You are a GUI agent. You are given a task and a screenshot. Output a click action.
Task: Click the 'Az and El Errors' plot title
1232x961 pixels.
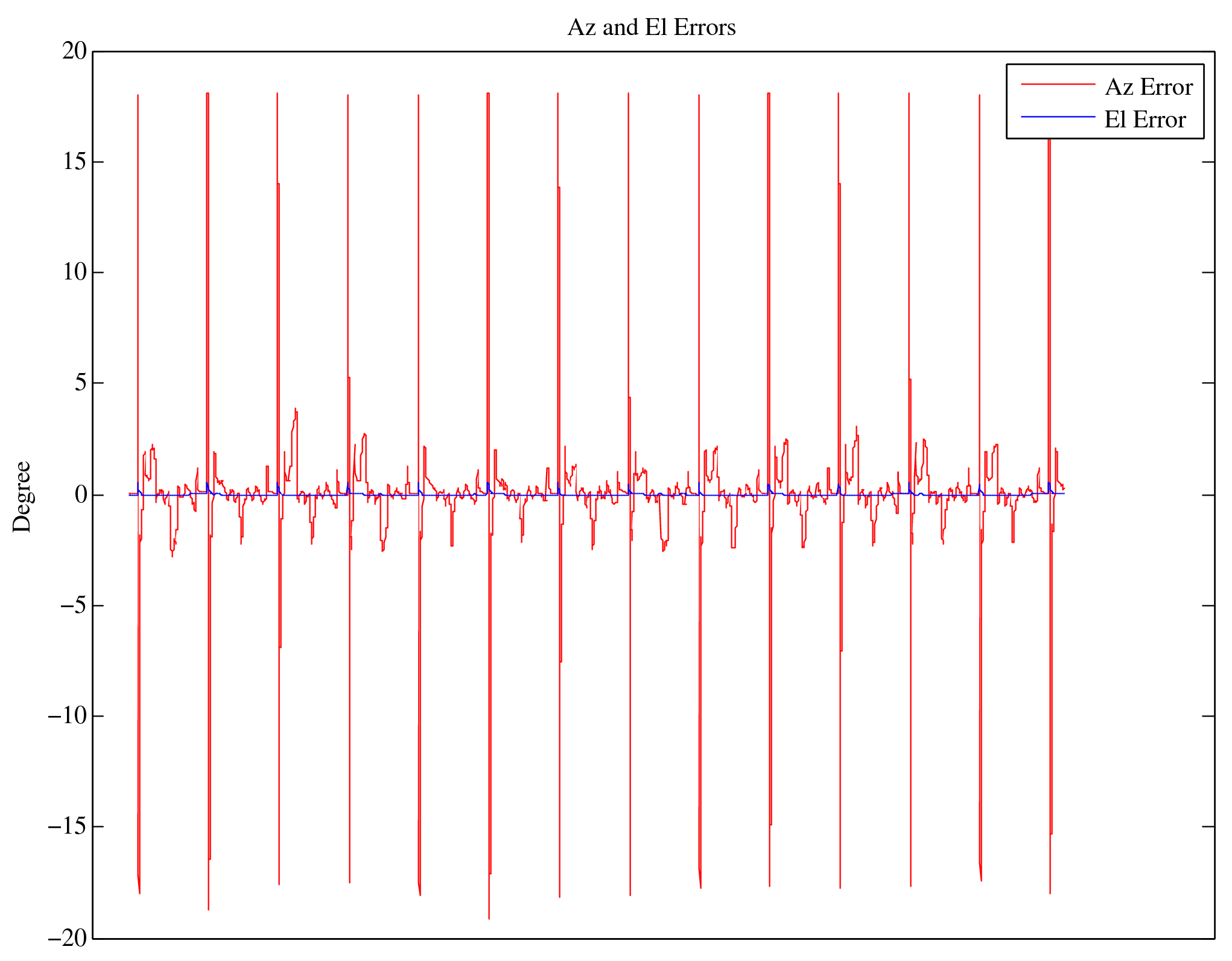click(652, 28)
